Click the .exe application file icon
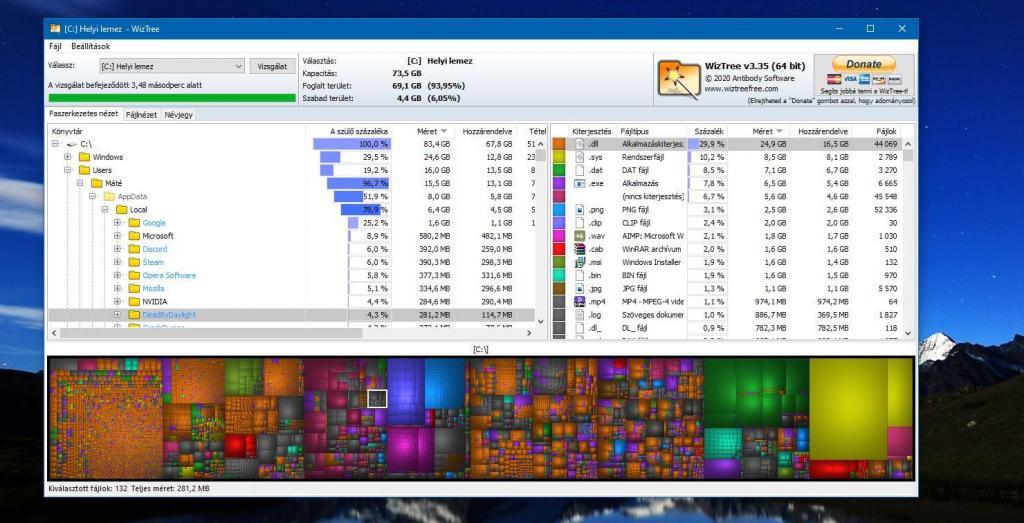Screen dimensions: 1024x523 pos(580,183)
